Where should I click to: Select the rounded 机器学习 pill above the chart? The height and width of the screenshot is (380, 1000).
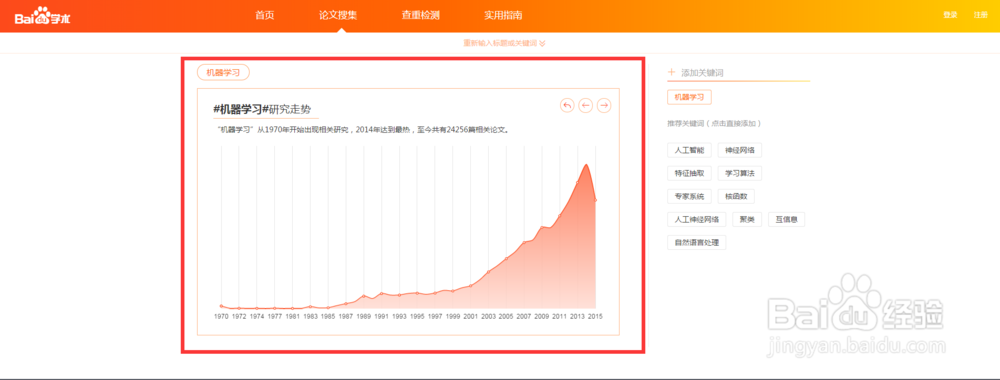point(223,73)
